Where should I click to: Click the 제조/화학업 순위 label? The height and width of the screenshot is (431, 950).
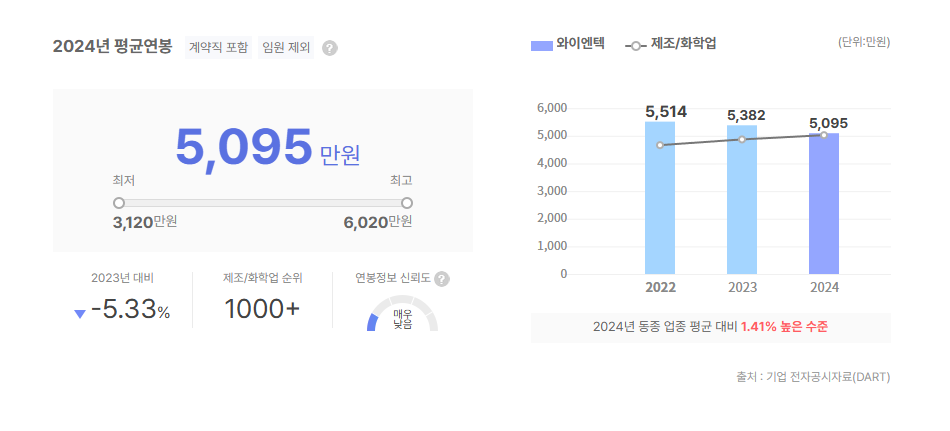tap(262, 278)
